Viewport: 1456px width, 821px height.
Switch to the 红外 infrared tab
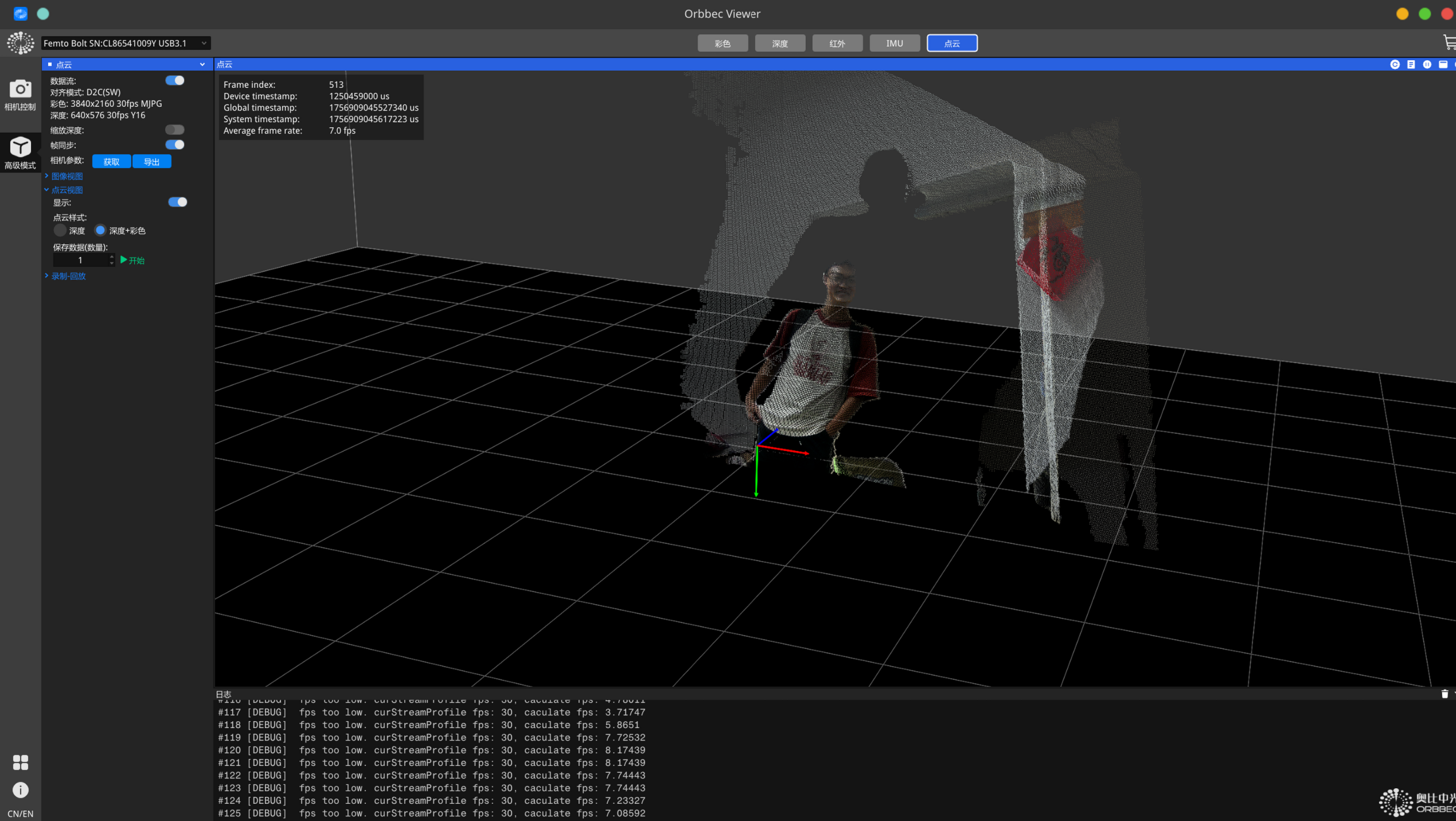click(837, 43)
